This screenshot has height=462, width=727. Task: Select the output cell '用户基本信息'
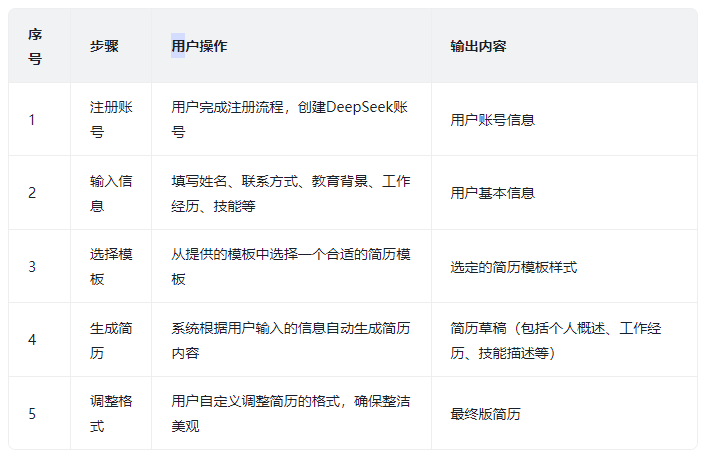[564, 193]
